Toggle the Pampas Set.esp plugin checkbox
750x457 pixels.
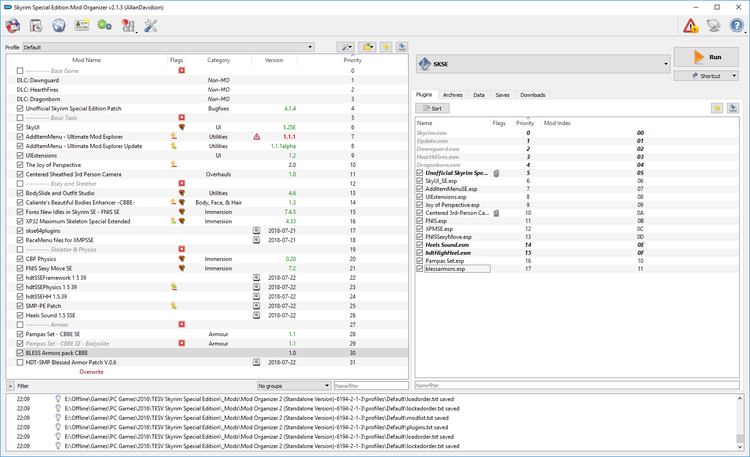point(419,261)
